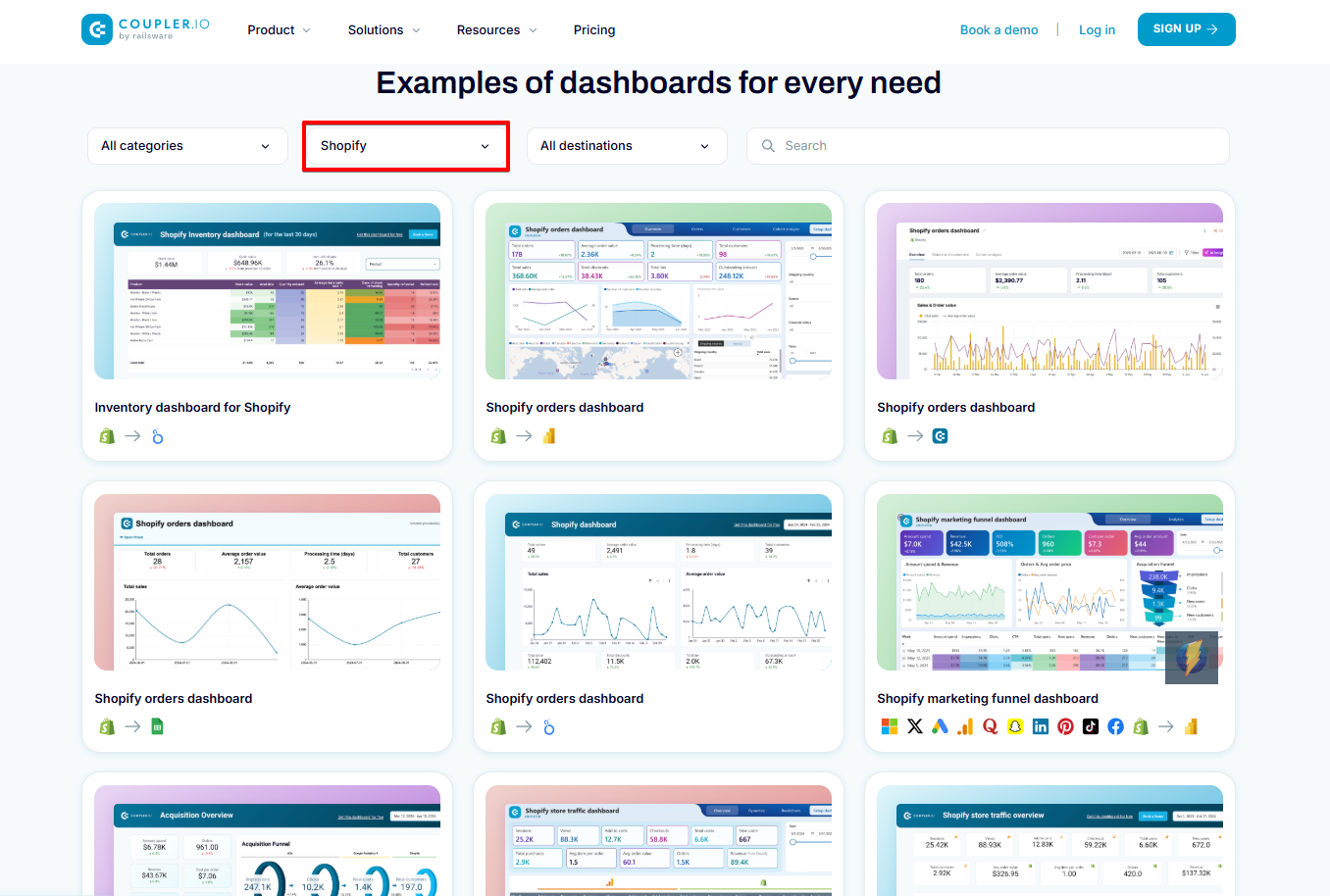The image size is (1330, 896).
Task: Click the dashboard Search input field
Action: pyautogui.click(x=988, y=146)
